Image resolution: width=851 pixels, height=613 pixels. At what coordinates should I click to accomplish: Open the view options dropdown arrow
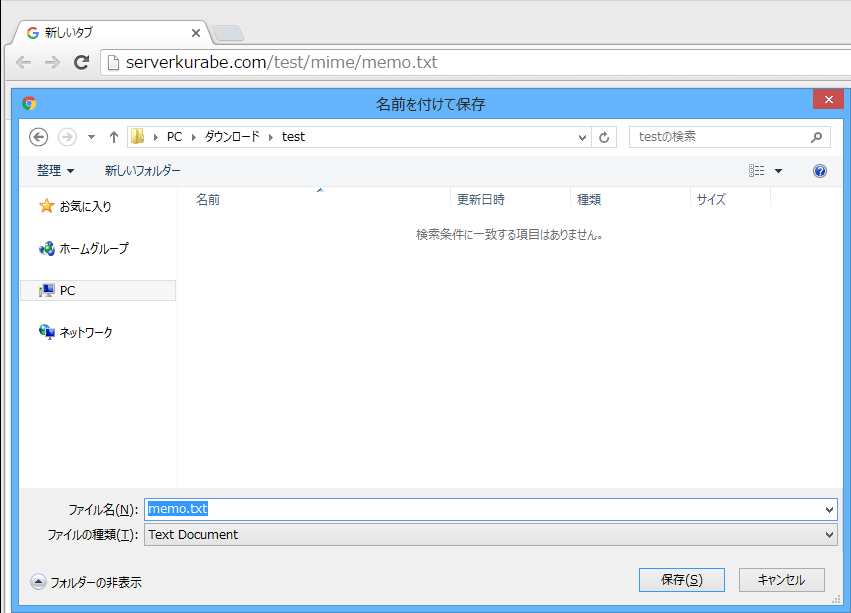(x=778, y=171)
